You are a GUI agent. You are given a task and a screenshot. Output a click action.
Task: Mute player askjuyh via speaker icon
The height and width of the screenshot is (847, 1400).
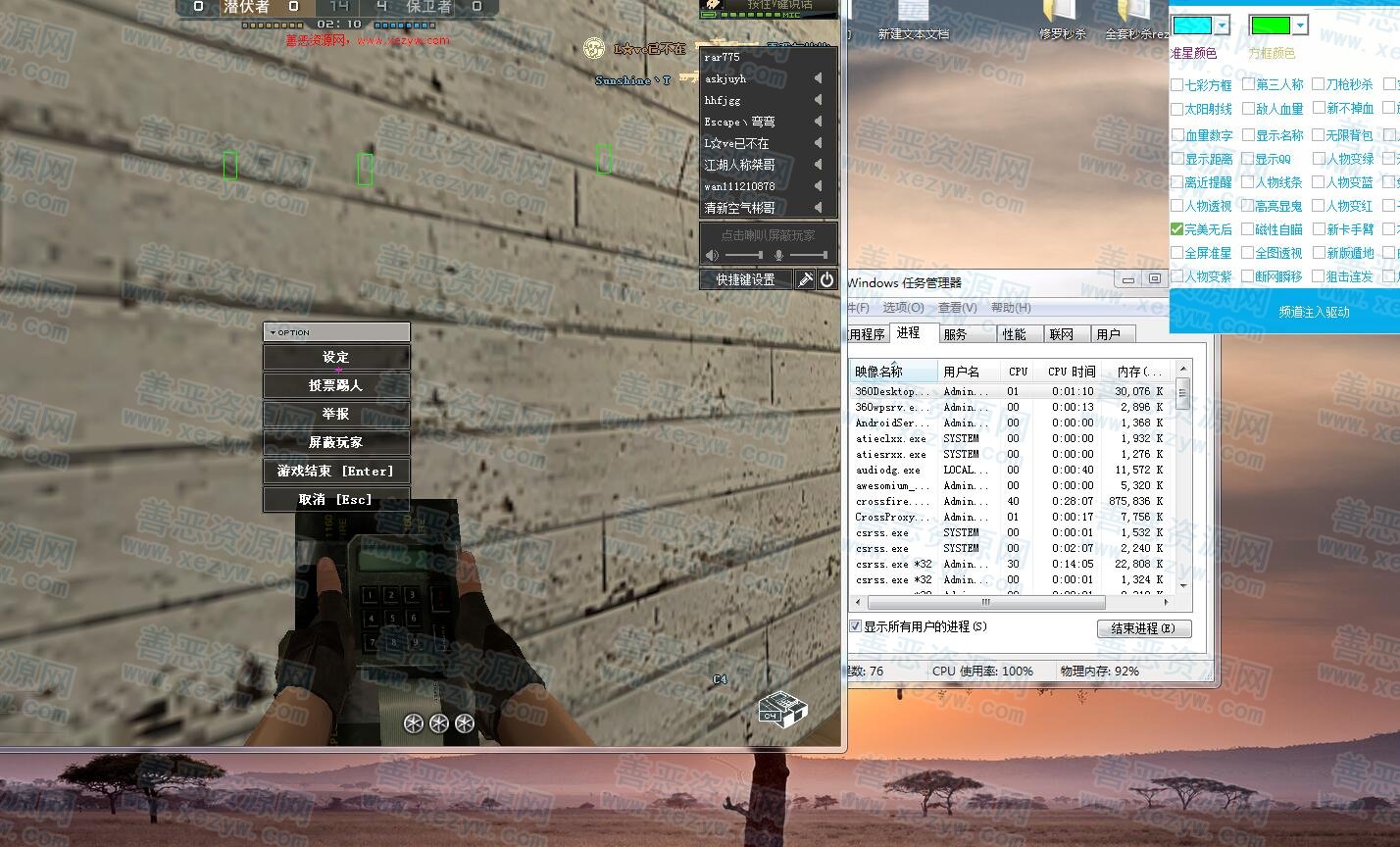click(818, 78)
